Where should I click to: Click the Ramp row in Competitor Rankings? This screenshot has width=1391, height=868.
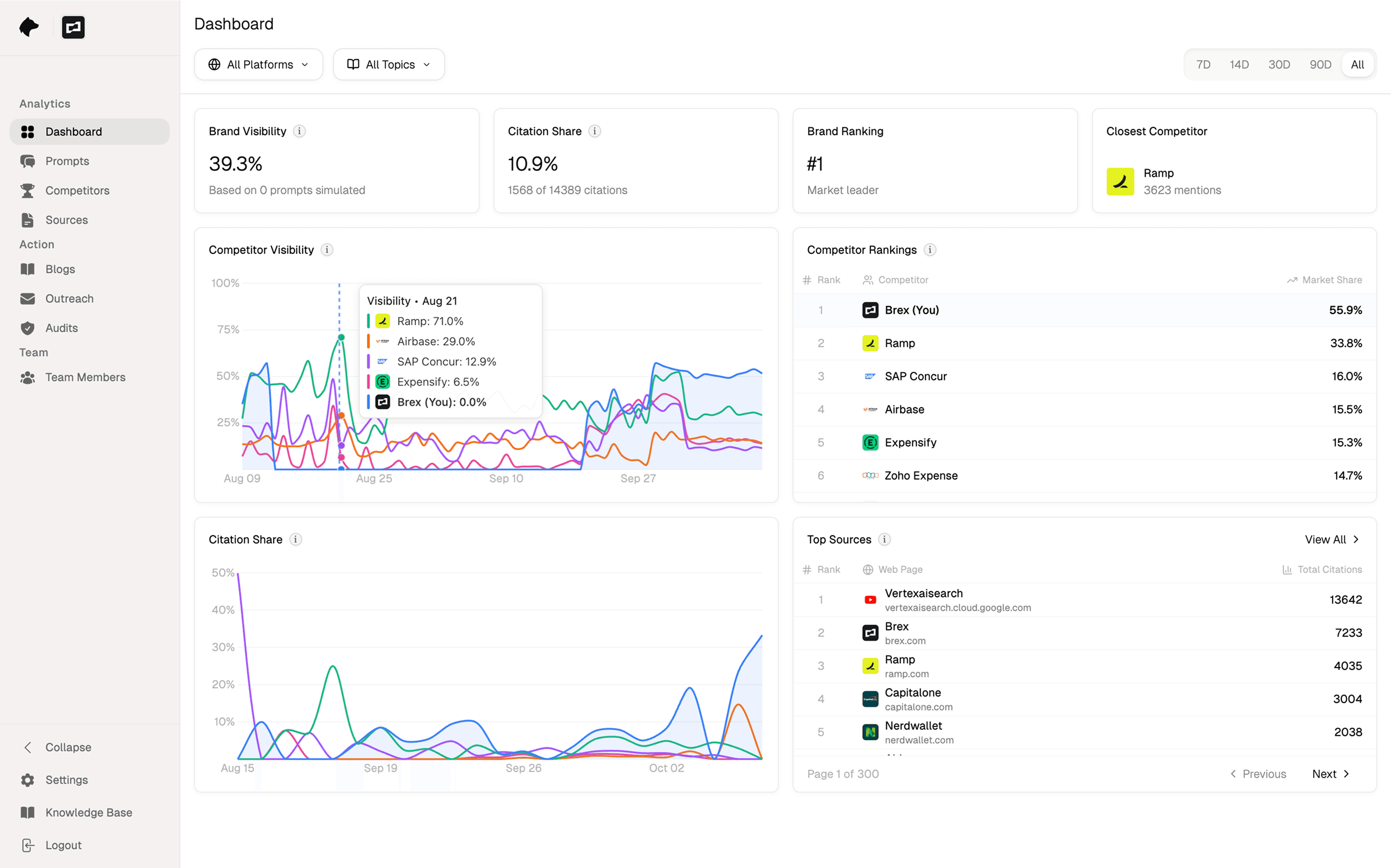pos(1083,343)
